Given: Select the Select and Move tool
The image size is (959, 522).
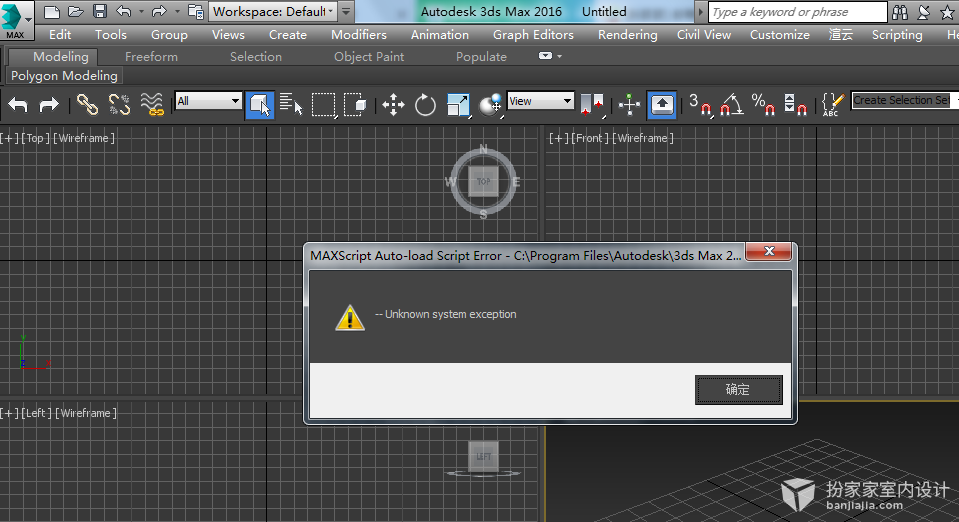Looking at the screenshot, I should (x=393, y=105).
